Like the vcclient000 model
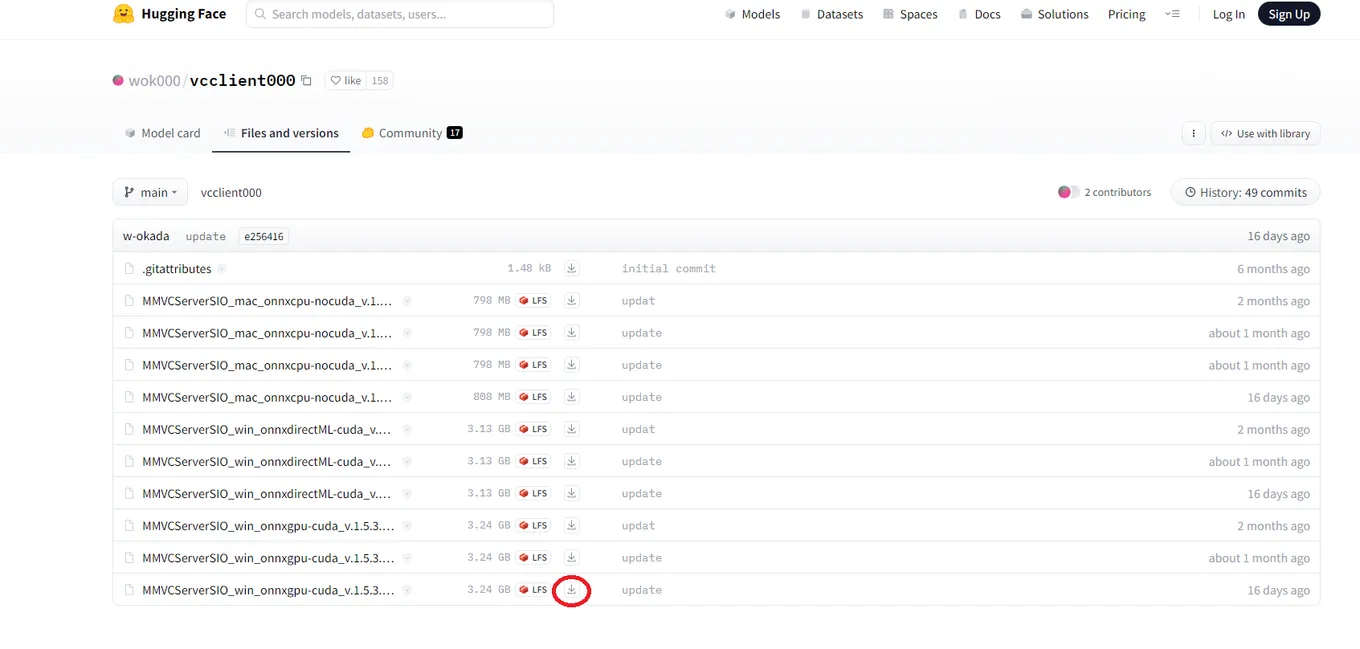 coord(346,81)
